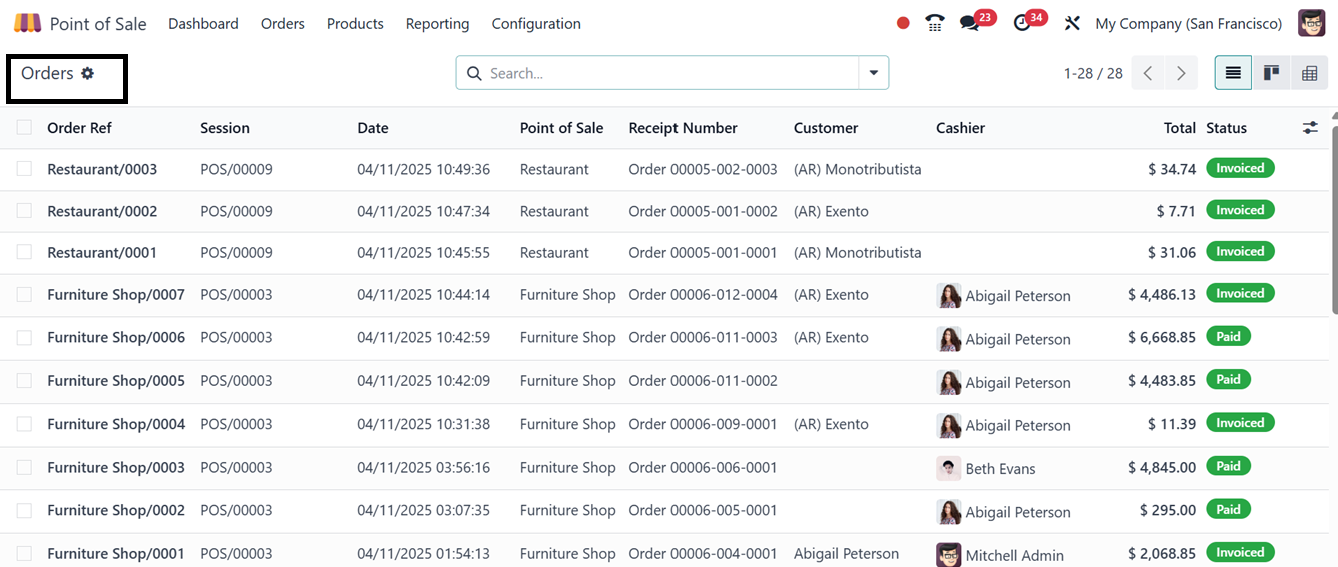Switch to the pivot table view
The width and height of the screenshot is (1338, 567).
point(1309,73)
